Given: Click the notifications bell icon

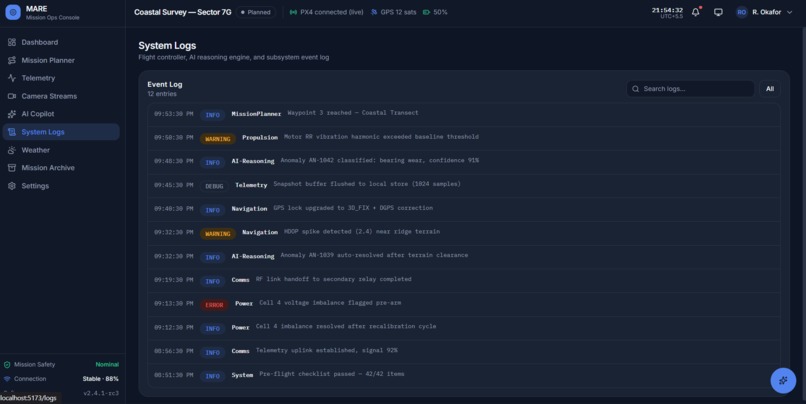Looking at the screenshot, I should 695,12.
